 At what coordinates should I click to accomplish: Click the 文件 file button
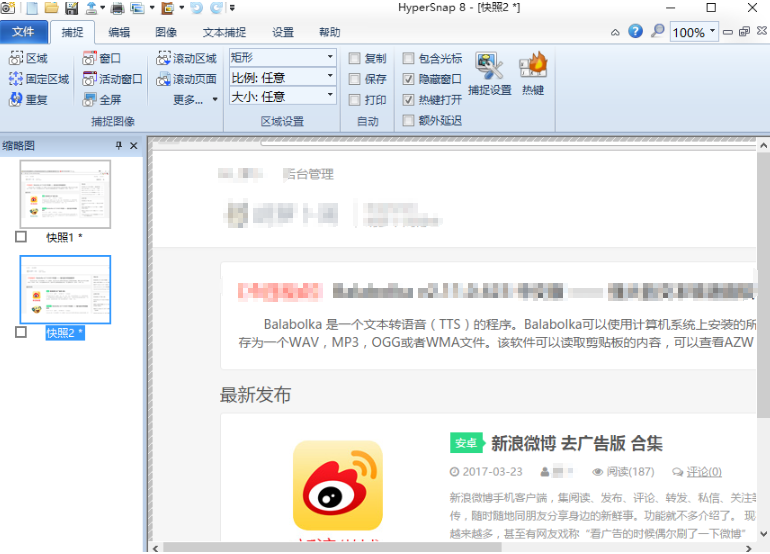(x=23, y=32)
